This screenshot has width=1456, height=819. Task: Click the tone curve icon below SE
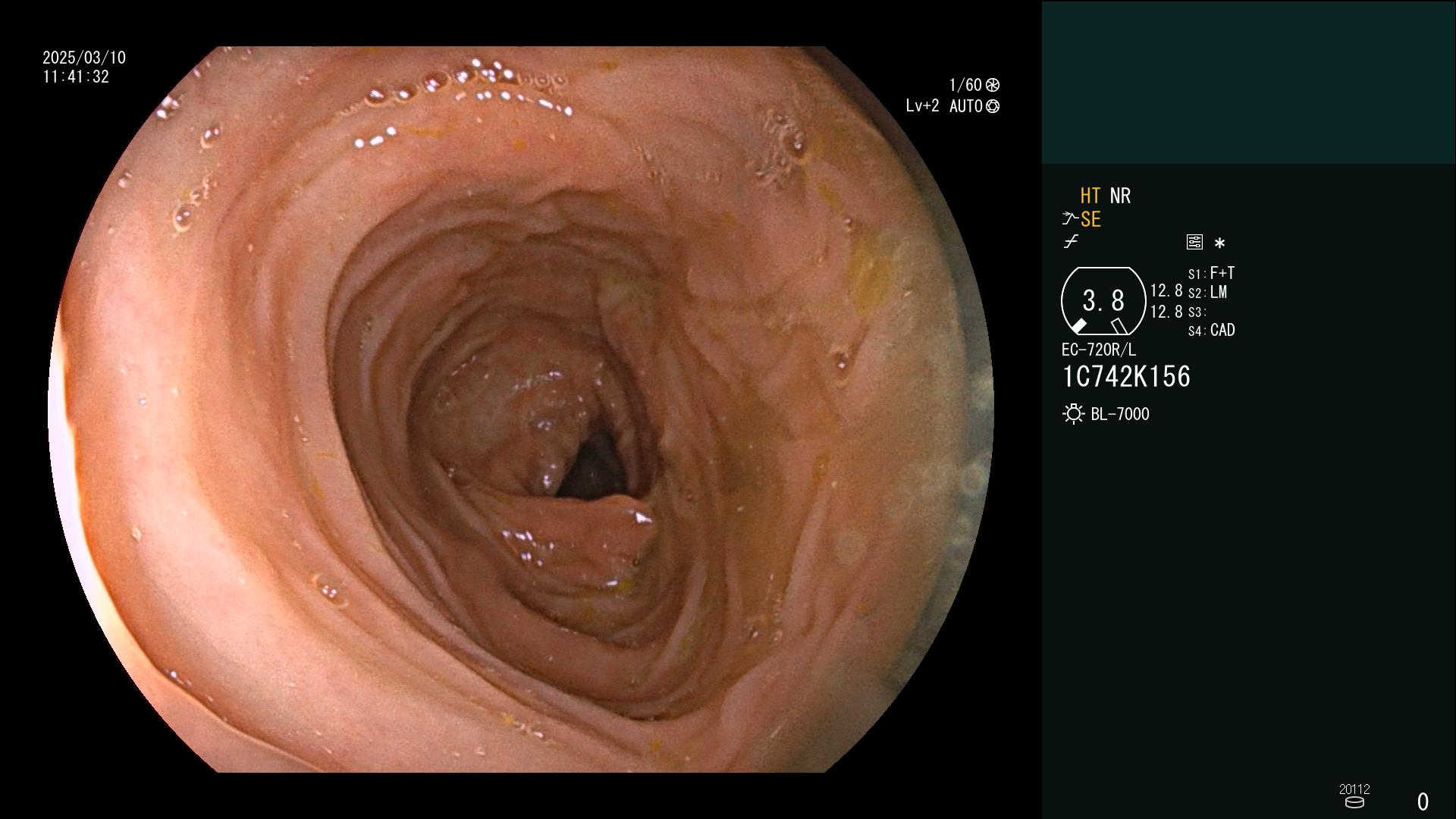tap(1070, 242)
